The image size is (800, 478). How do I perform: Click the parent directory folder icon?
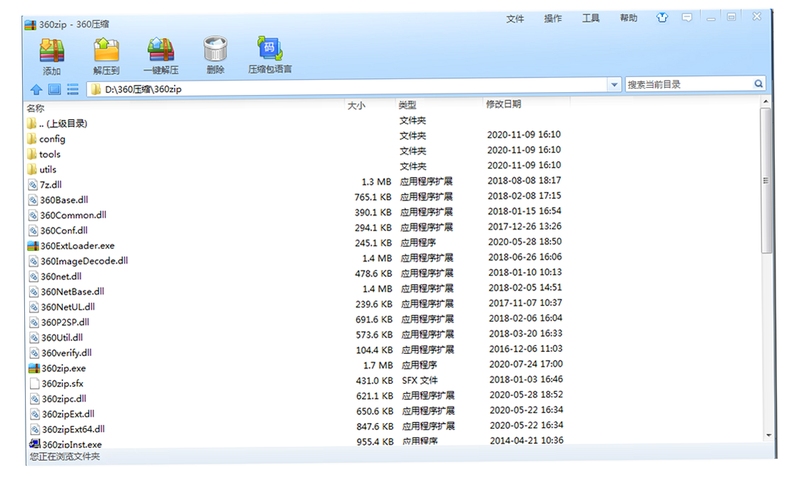[32, 123]
